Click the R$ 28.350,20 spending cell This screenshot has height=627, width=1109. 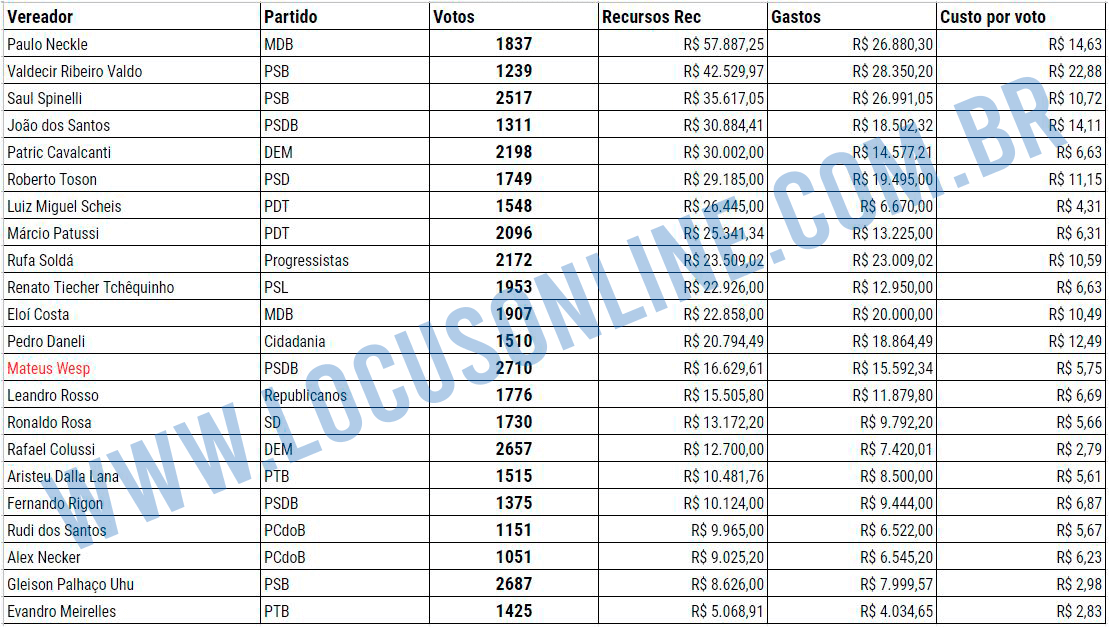tap(852, 71)
